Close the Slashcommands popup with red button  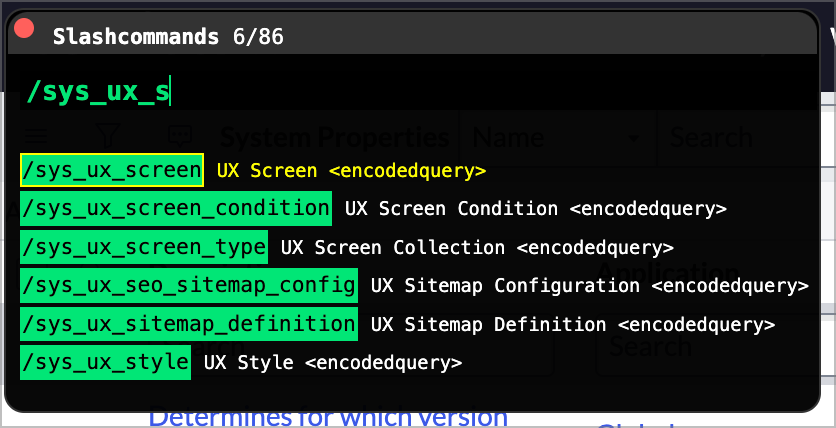point(25,31)
